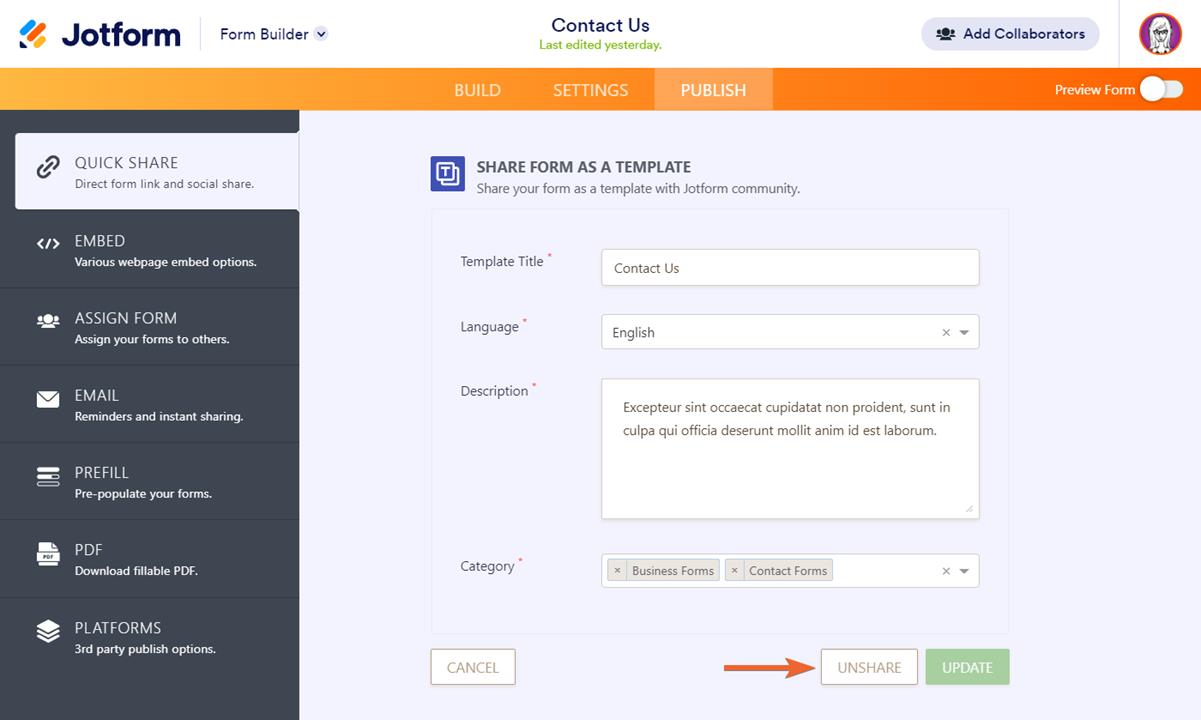
Task: Click the Assign Form people icon
Action: click(48, 321)
